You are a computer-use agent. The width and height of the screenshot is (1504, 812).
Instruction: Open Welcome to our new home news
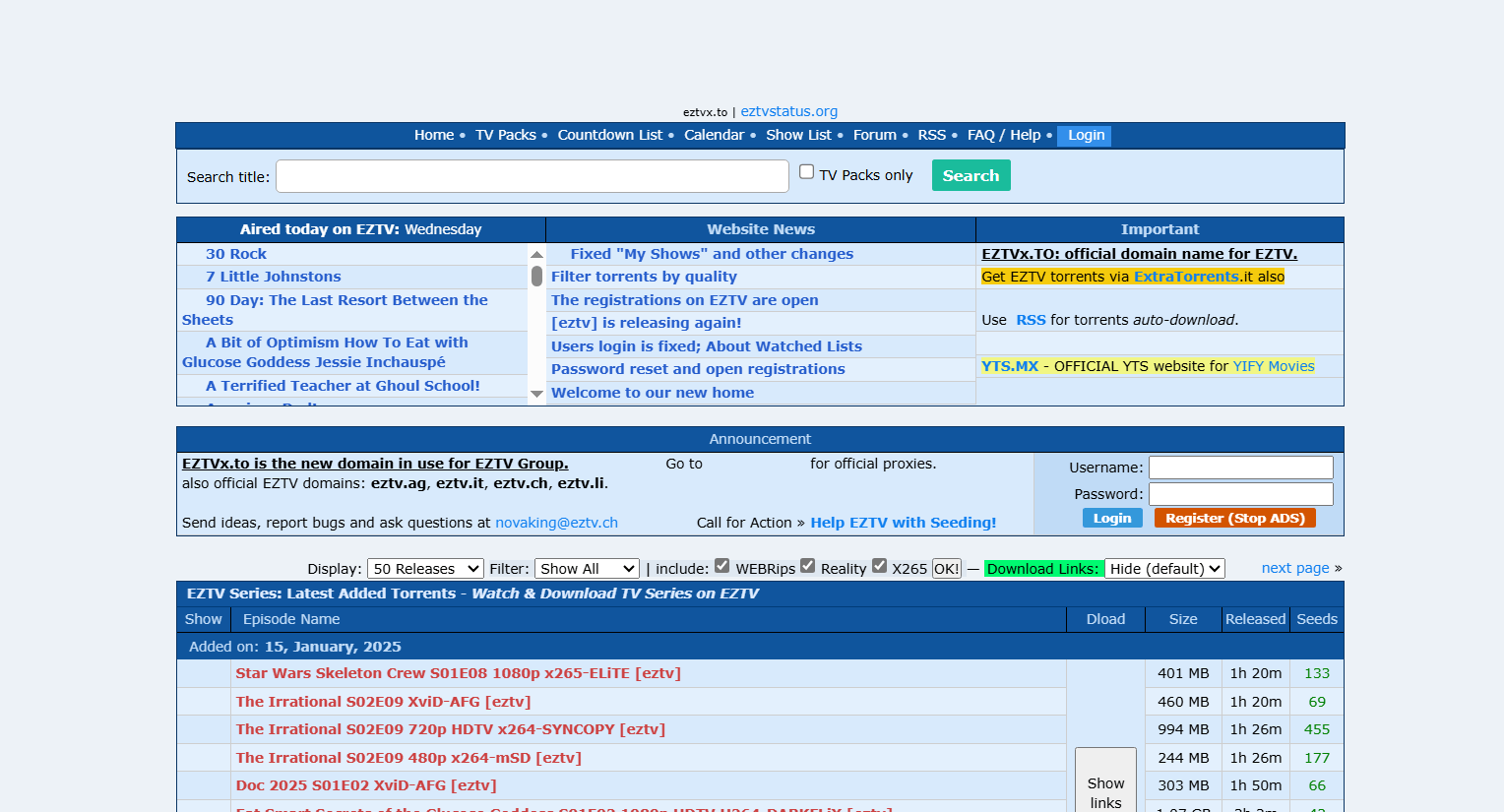click(x=653, y=393)
